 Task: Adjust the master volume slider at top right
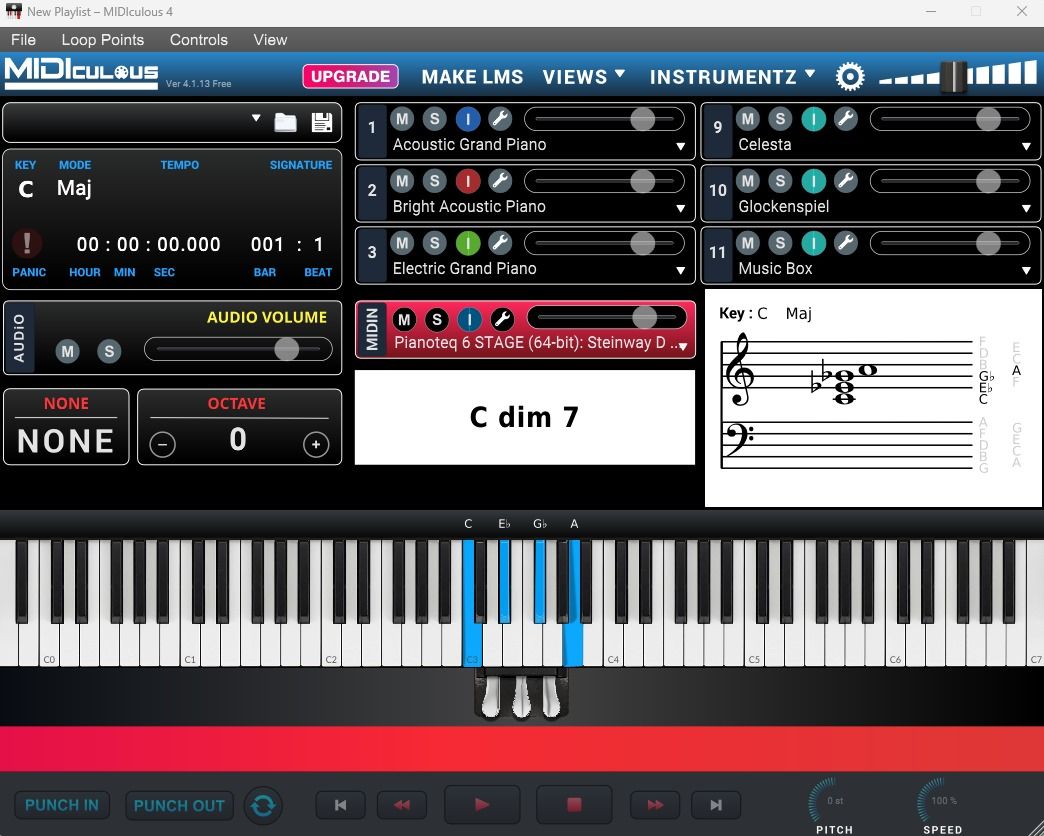(957, 76)
